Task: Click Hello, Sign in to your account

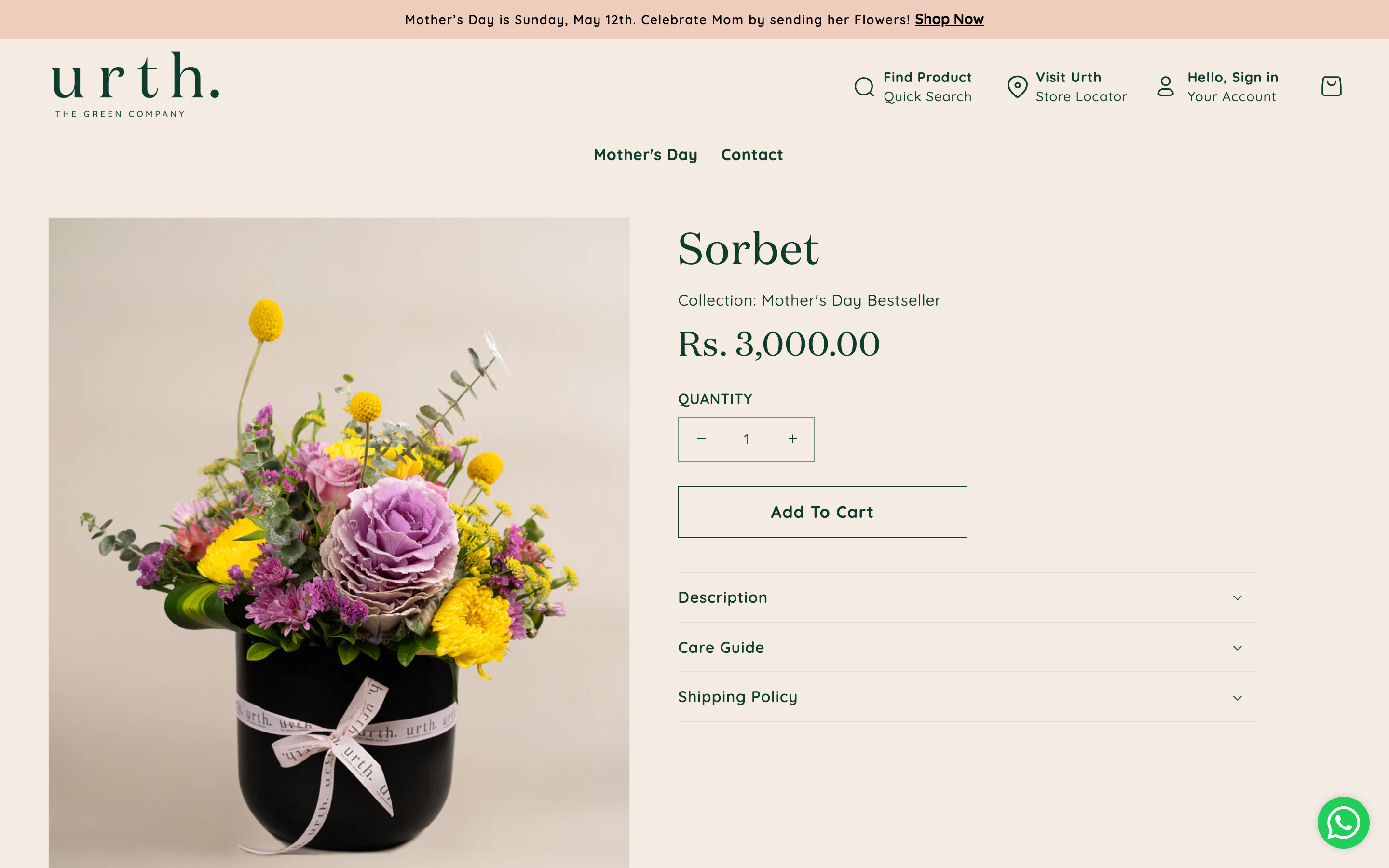Action: coord(1232,86)
